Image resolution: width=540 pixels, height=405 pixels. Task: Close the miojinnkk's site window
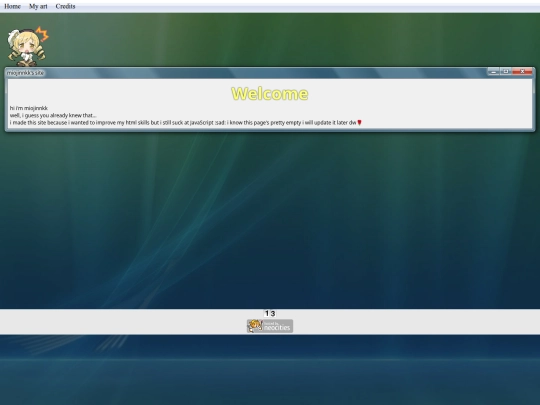point(522,71)
